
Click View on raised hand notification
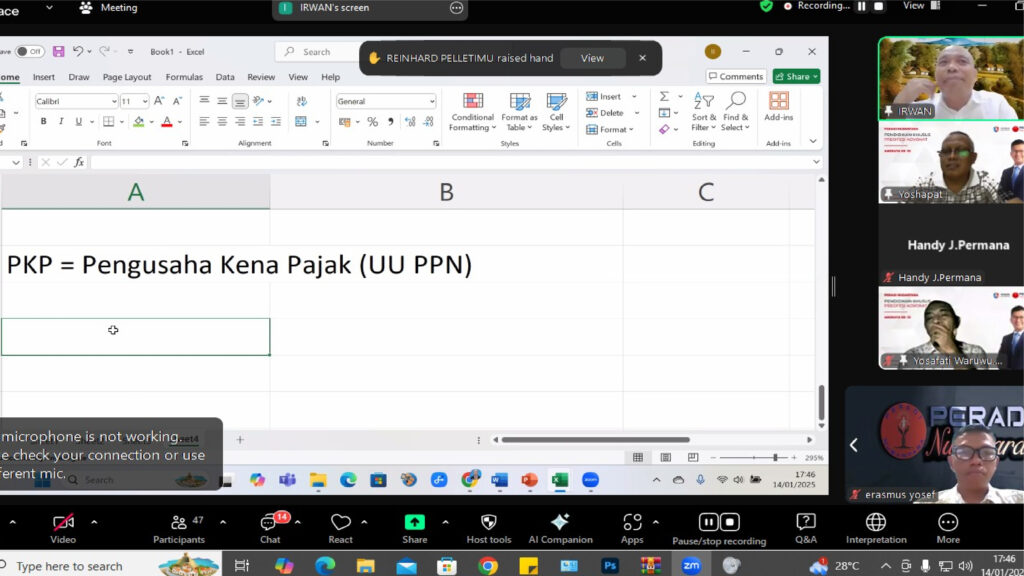click(592, 58)
